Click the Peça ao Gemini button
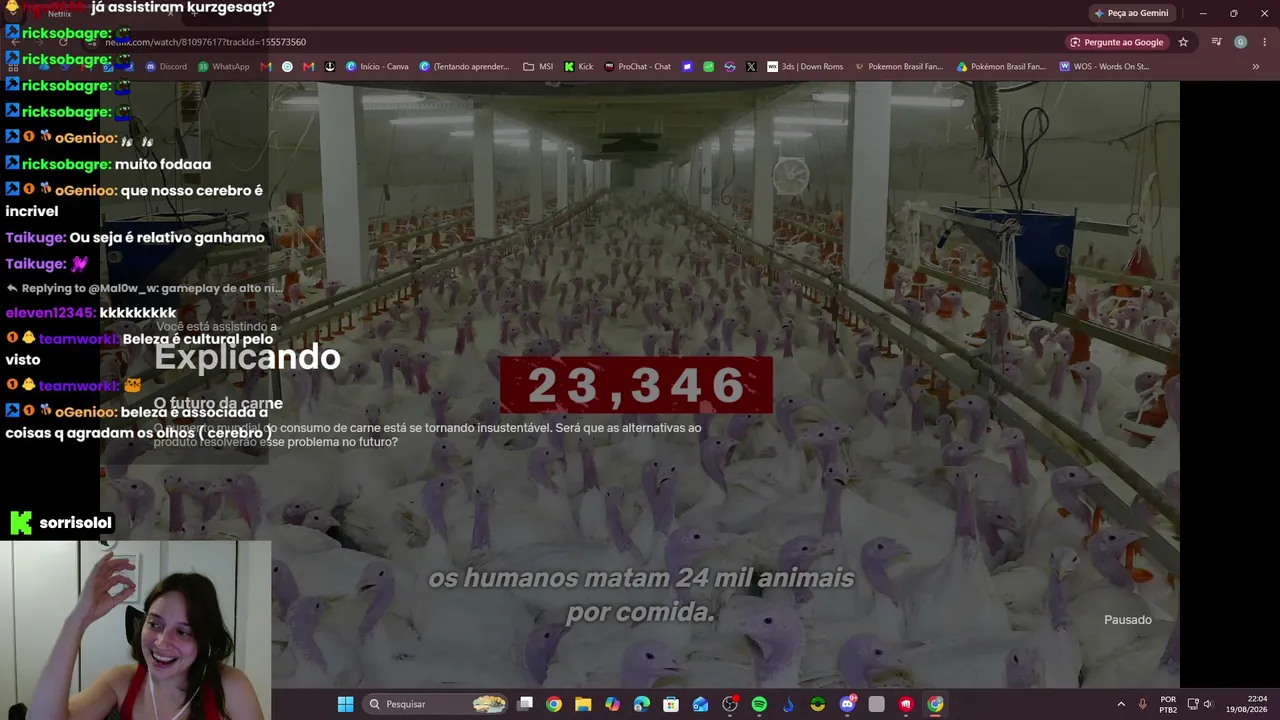 (1131, 13)
